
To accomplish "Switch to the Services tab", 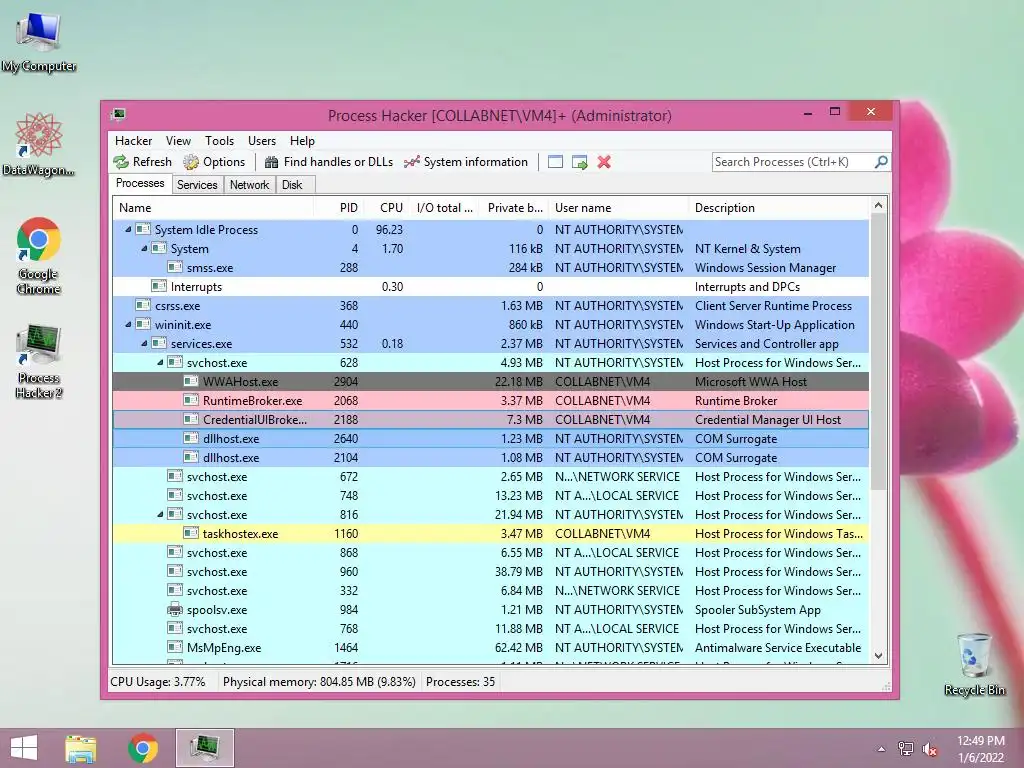I will pos(197,185).
